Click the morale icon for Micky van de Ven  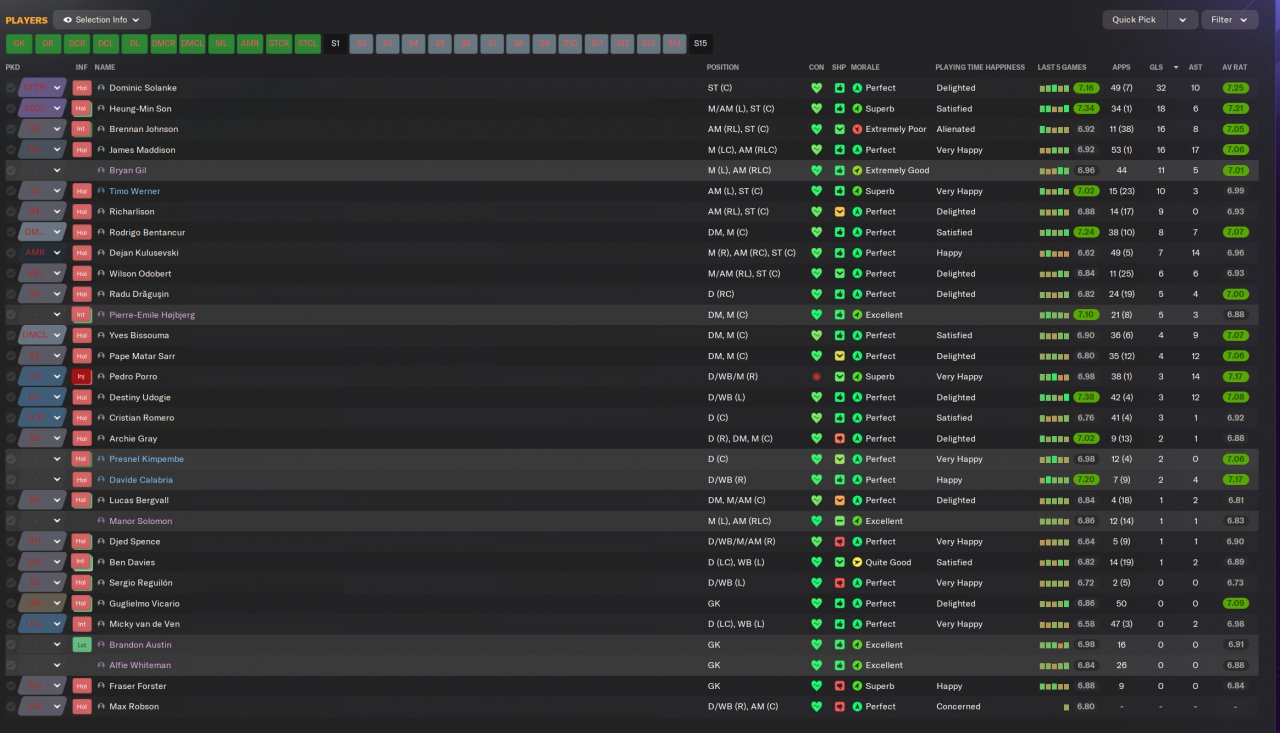pos(857,624)
